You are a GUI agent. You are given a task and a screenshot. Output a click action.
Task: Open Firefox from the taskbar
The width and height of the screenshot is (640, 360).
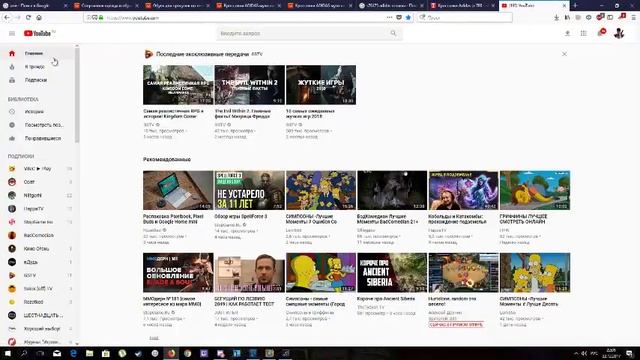click(x=171, y=353)
